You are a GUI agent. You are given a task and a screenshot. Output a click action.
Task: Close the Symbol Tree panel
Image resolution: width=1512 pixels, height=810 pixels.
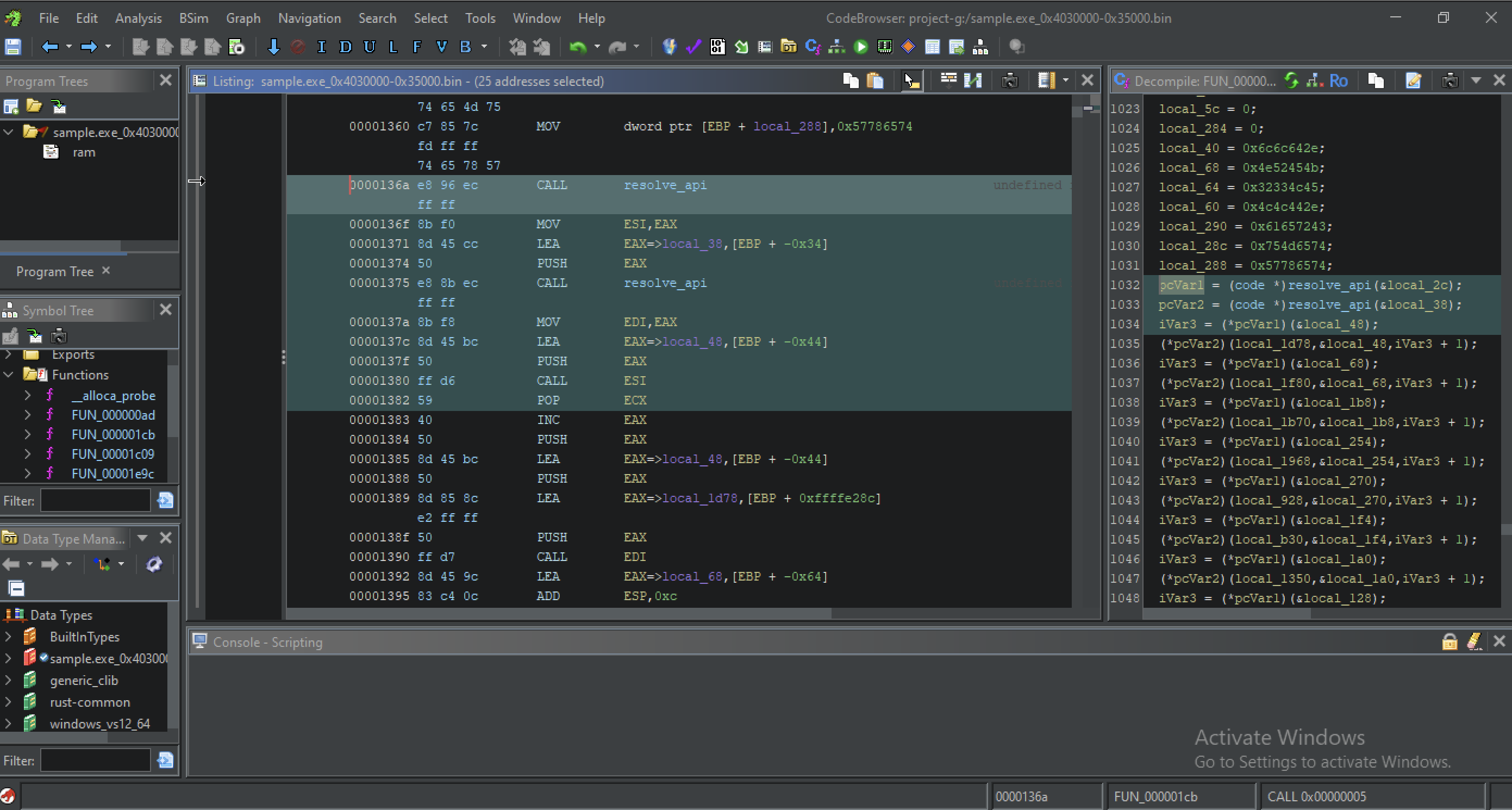[166, 309]
